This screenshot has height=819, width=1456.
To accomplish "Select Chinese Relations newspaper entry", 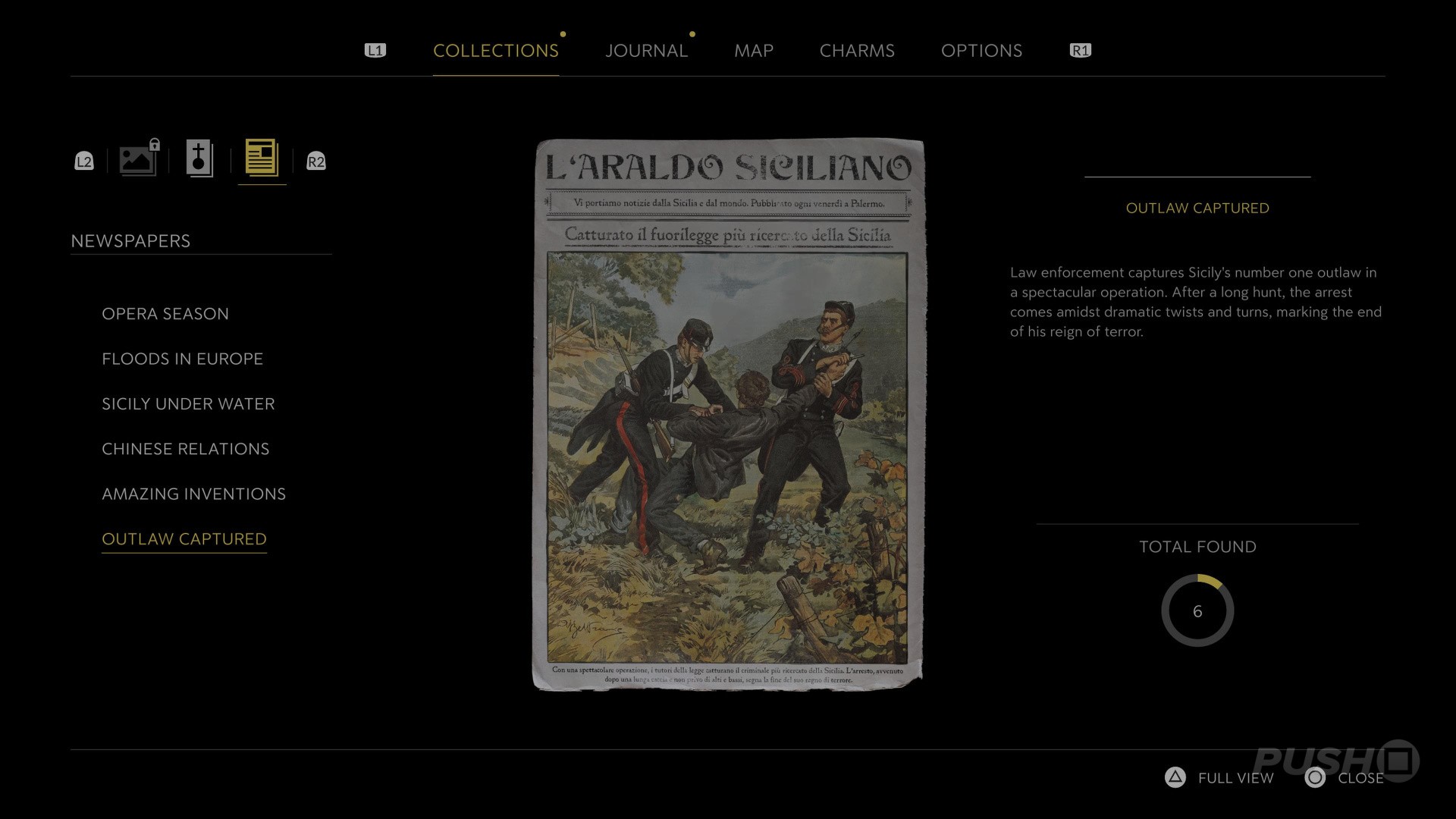I will 186,449.
